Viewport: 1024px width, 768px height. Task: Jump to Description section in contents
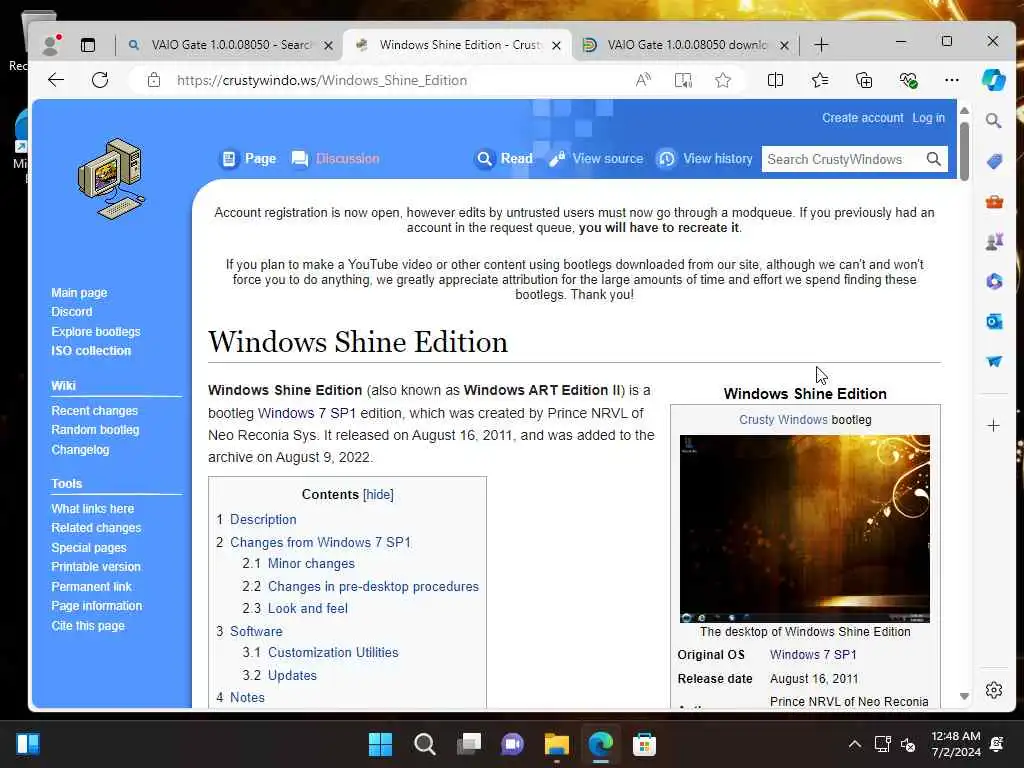point(263,519)
